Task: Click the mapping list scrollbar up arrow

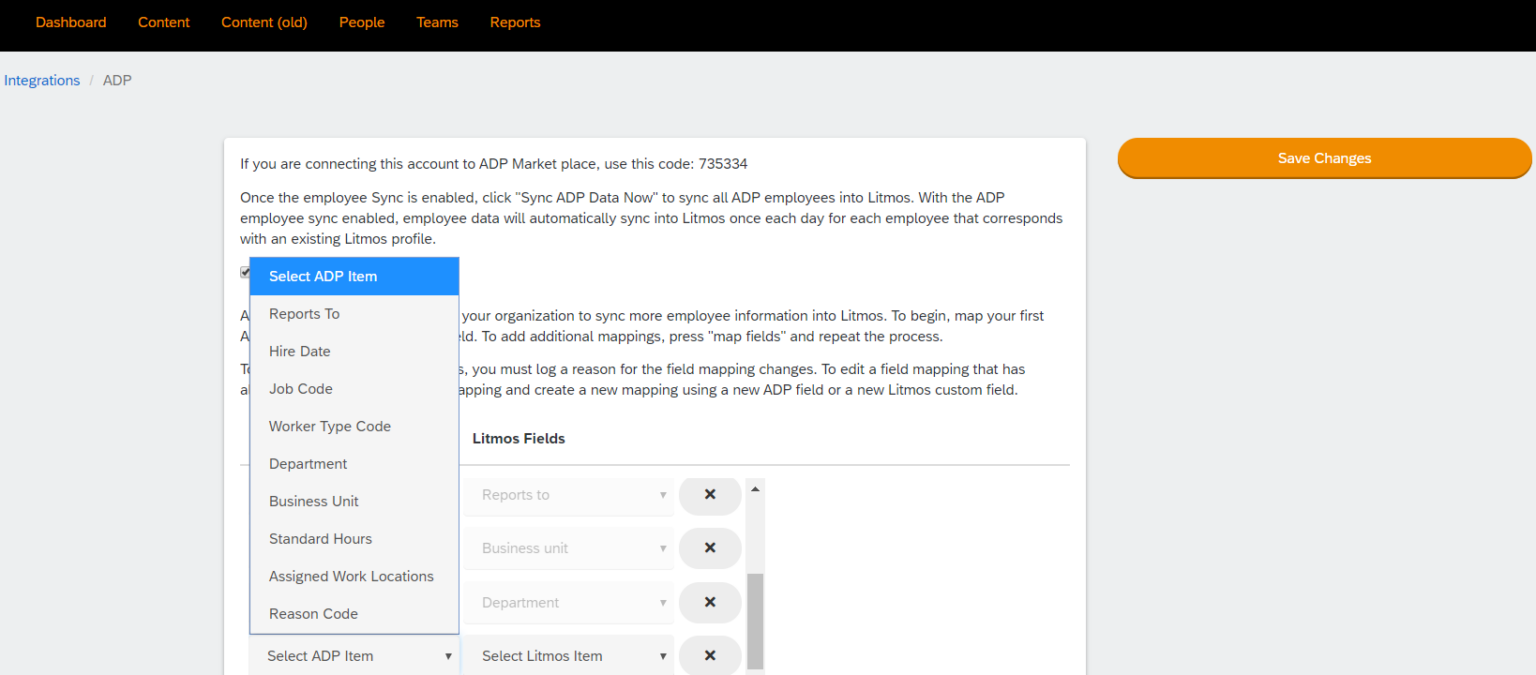Action: (755, 489)
